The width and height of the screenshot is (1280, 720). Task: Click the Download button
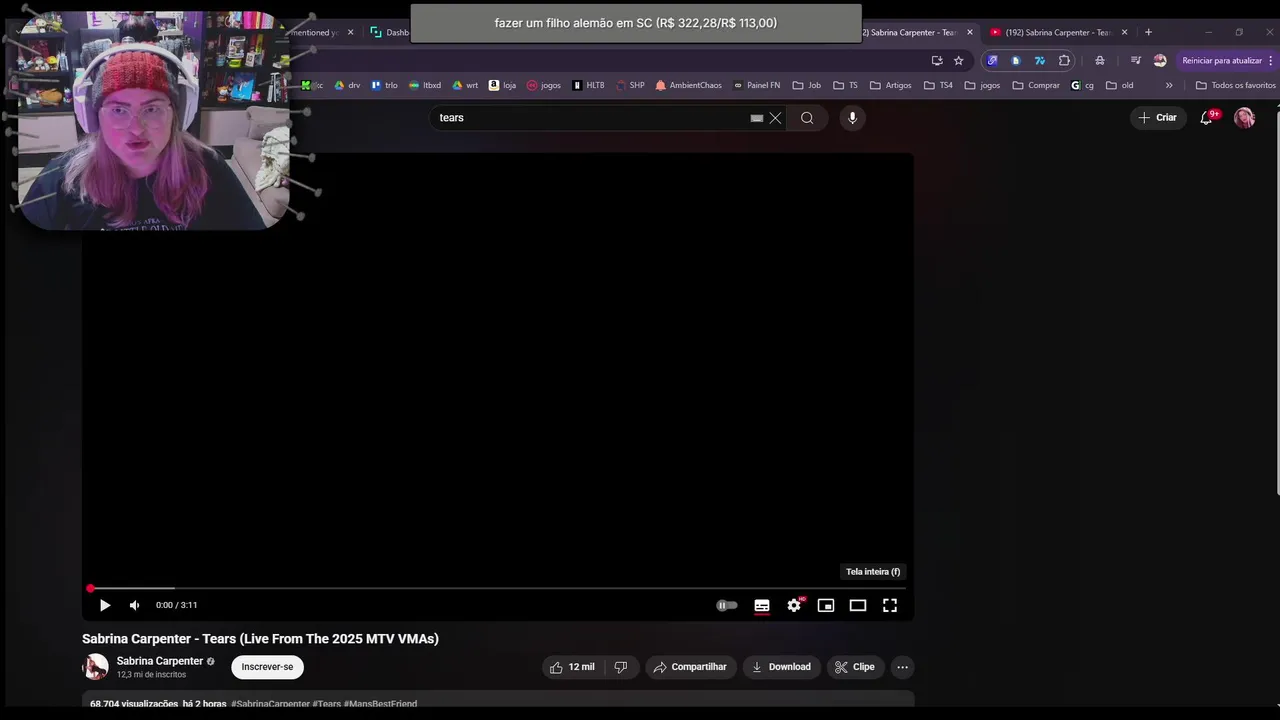click(781, 667)
